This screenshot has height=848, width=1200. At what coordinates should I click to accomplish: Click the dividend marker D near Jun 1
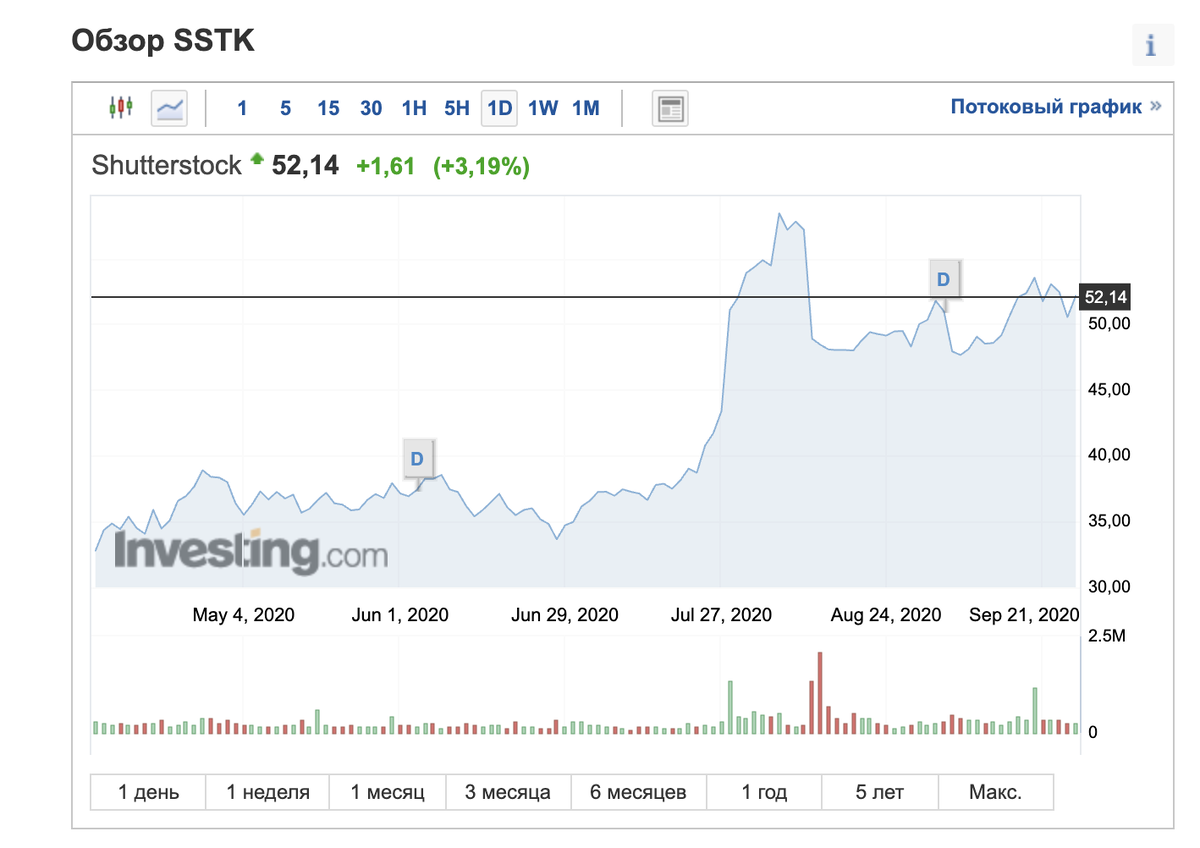pos(417,459)
